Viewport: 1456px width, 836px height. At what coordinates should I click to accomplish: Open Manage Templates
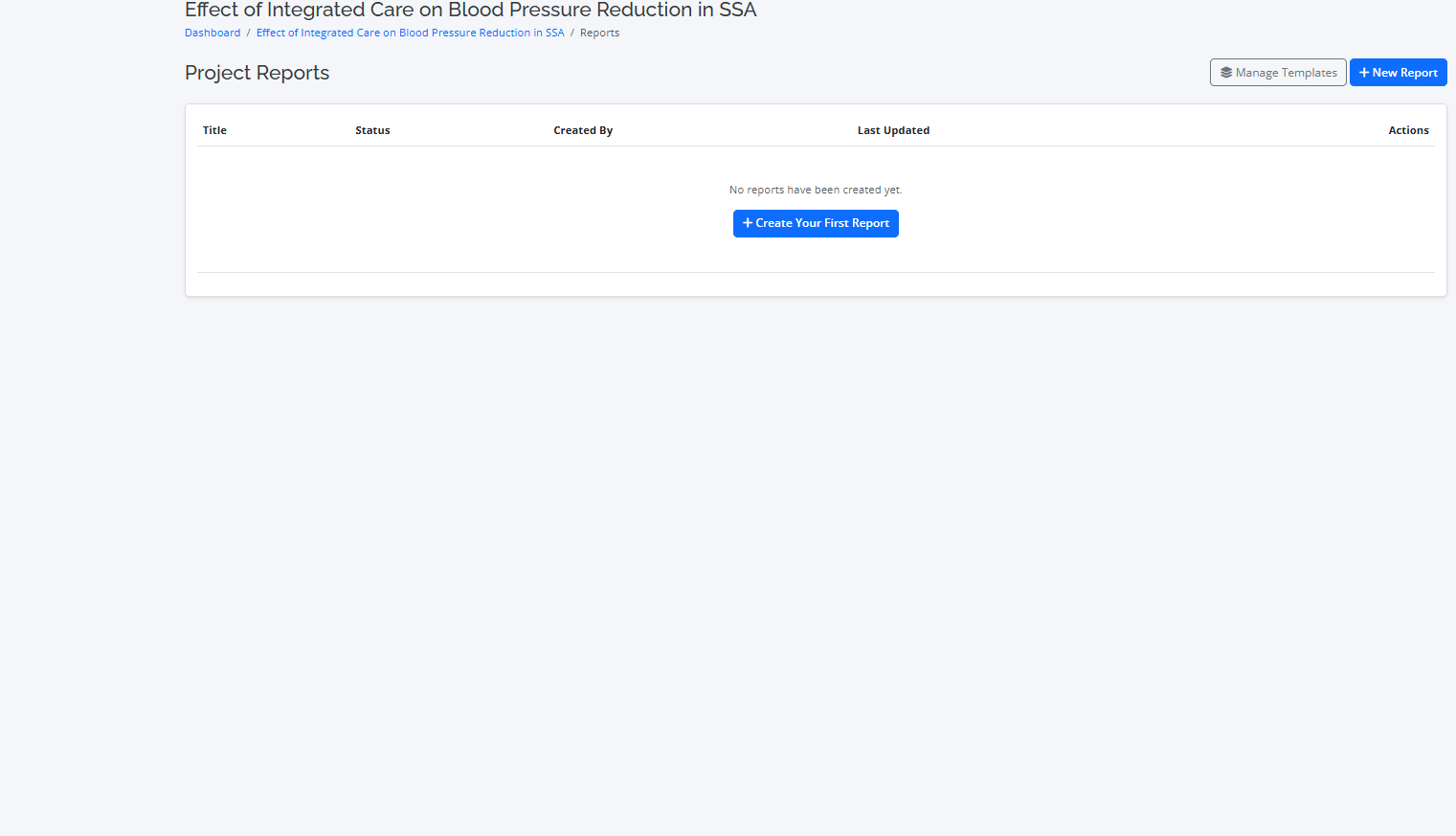point(1277,73)
